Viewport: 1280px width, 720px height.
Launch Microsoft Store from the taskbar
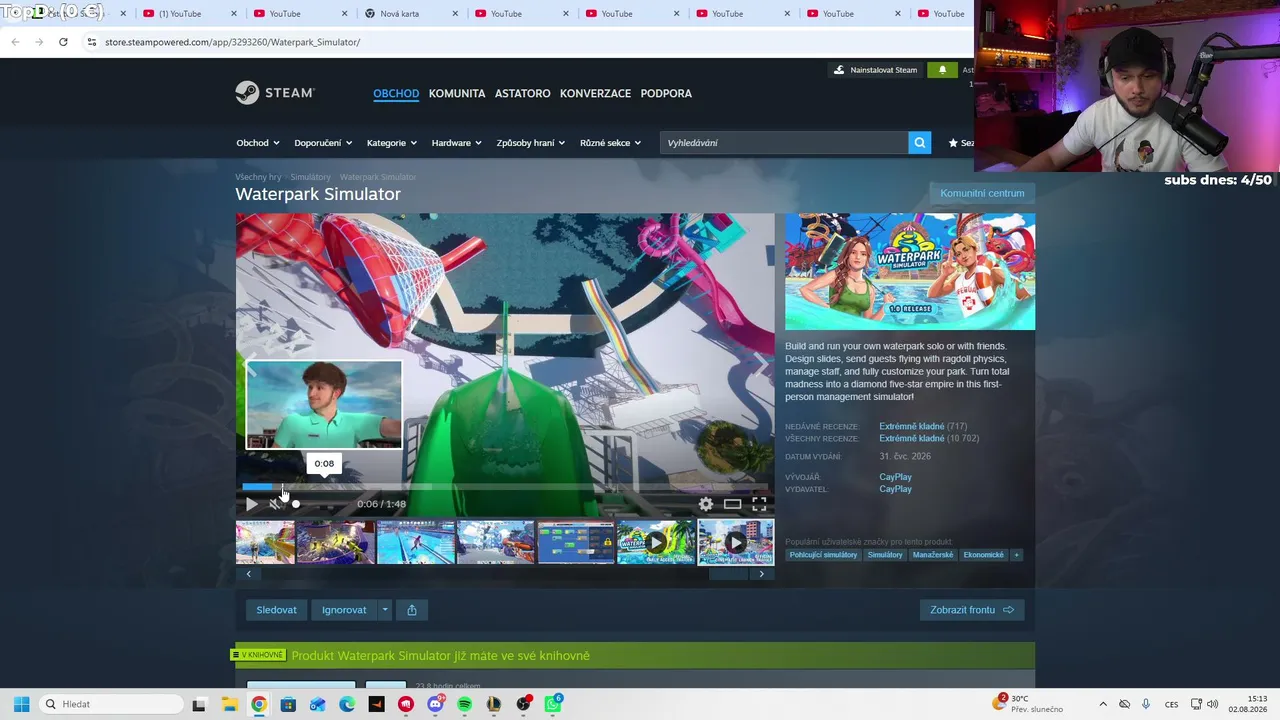coord(288,704)
